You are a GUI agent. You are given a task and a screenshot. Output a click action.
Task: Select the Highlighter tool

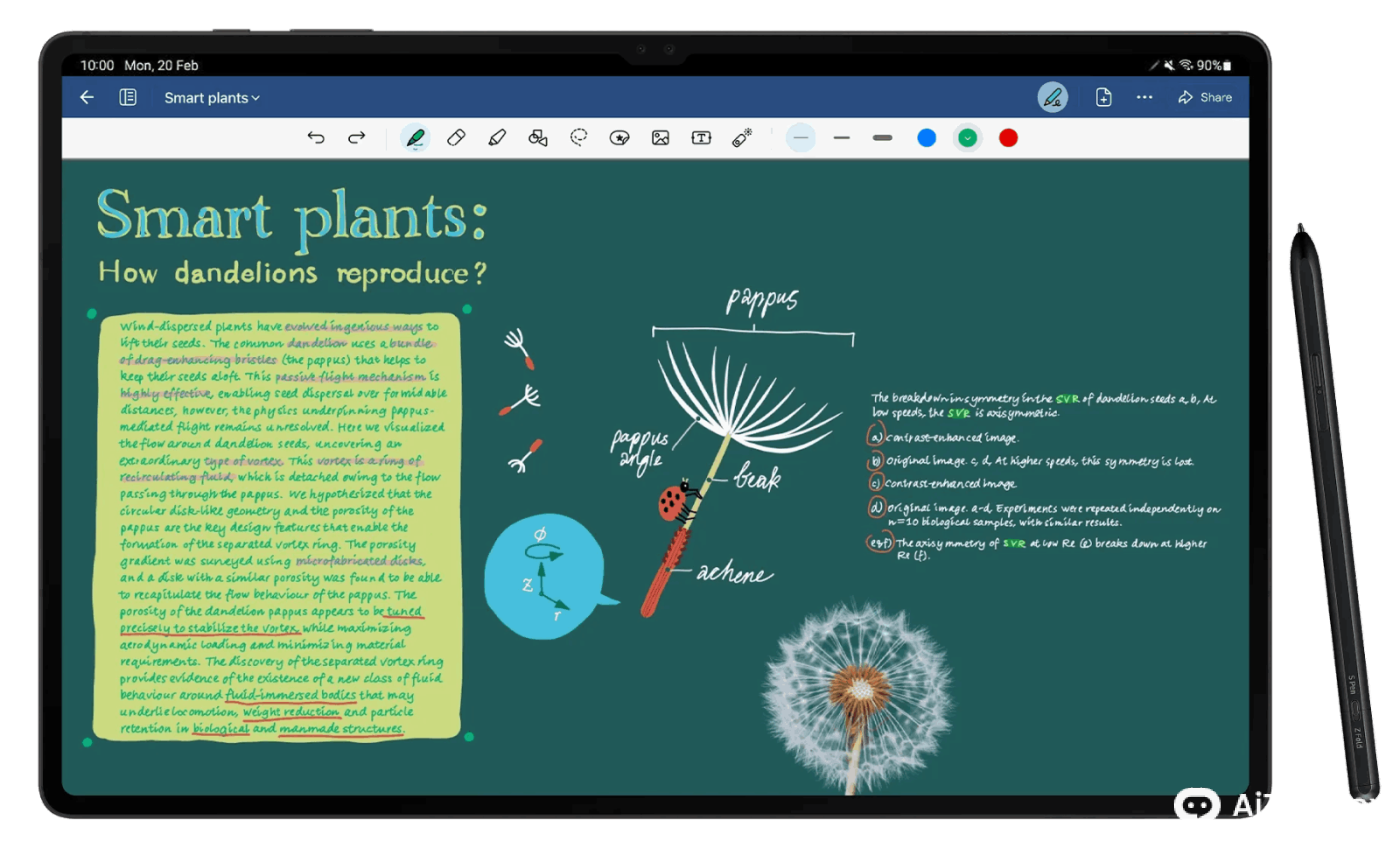point(497,138)
